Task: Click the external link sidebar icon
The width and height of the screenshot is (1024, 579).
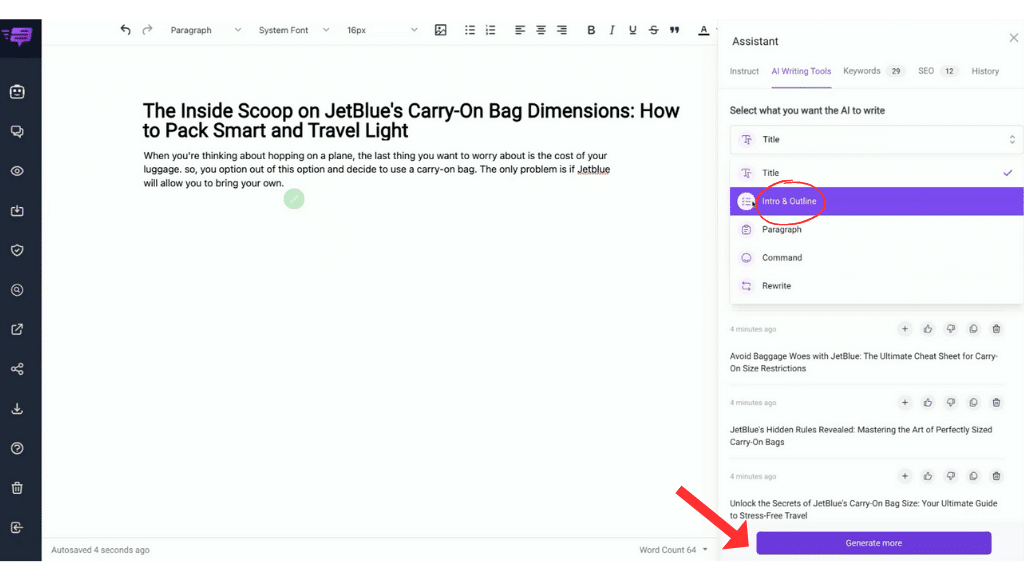Action: tap(18, 330)
